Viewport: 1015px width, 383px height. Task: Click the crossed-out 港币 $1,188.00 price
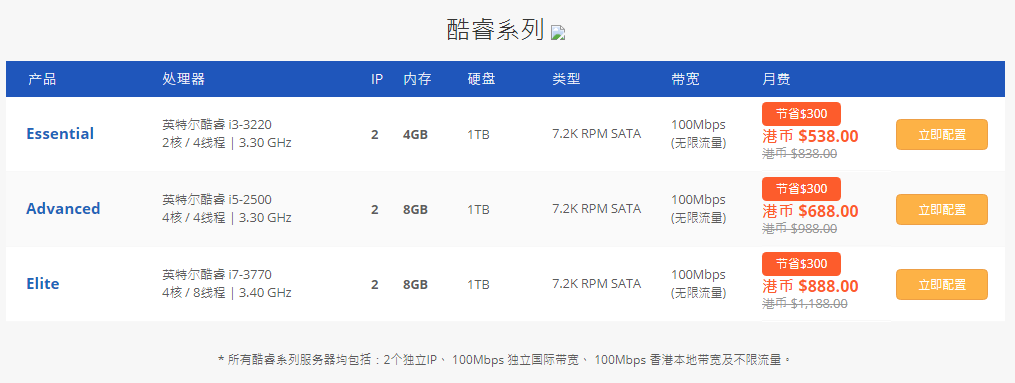805,303
